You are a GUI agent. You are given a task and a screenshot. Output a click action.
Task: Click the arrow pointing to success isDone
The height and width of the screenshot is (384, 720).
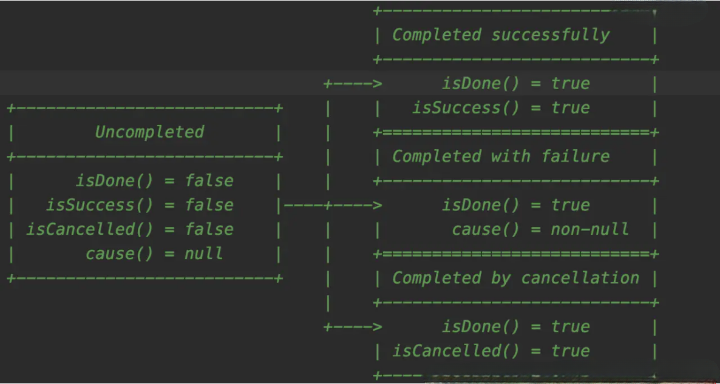pos(353,84)
